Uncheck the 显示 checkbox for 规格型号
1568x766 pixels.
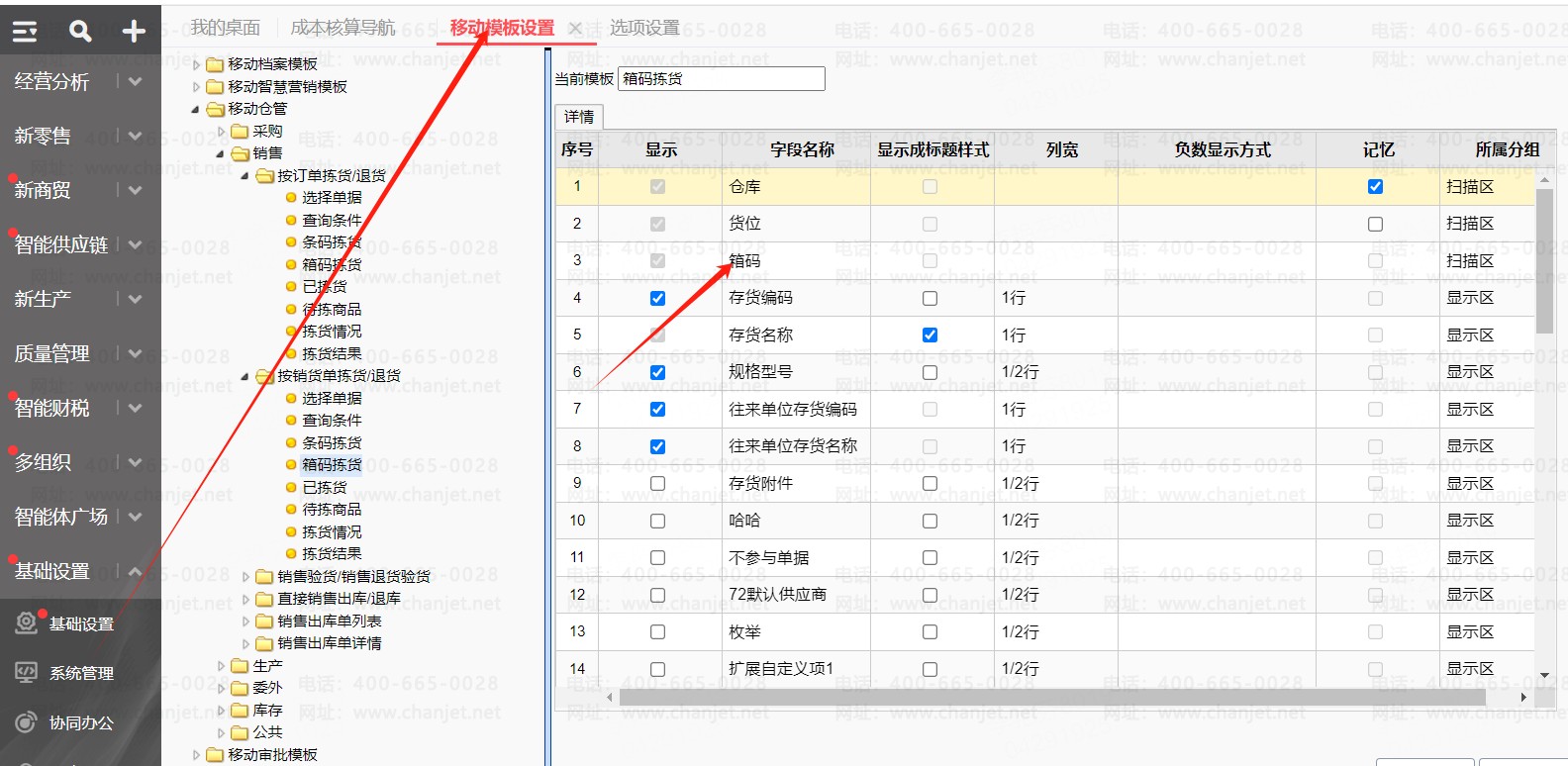(657, 372)
